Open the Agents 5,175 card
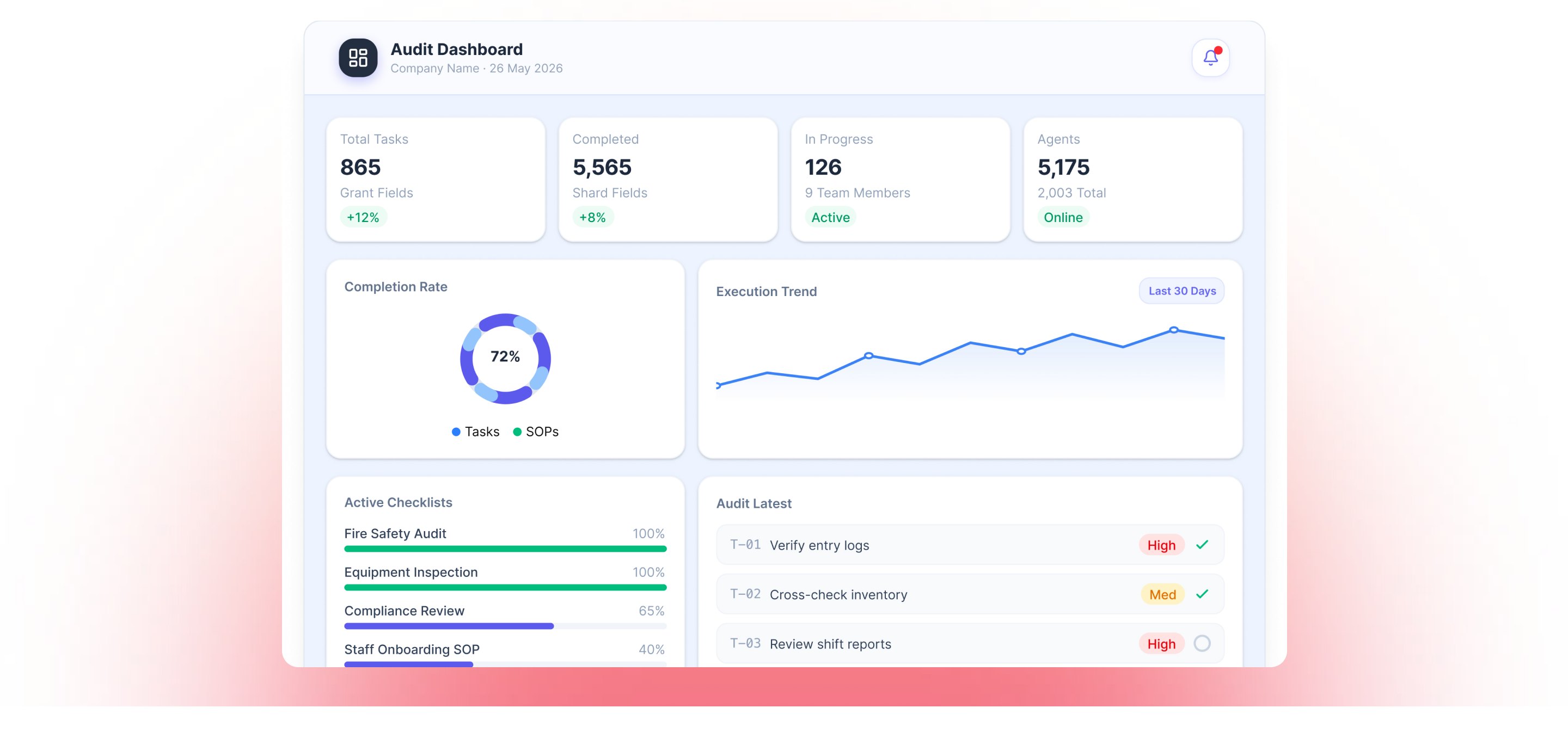Image resolution: width=1568 pixels, height=751 pixels. 1133,180
